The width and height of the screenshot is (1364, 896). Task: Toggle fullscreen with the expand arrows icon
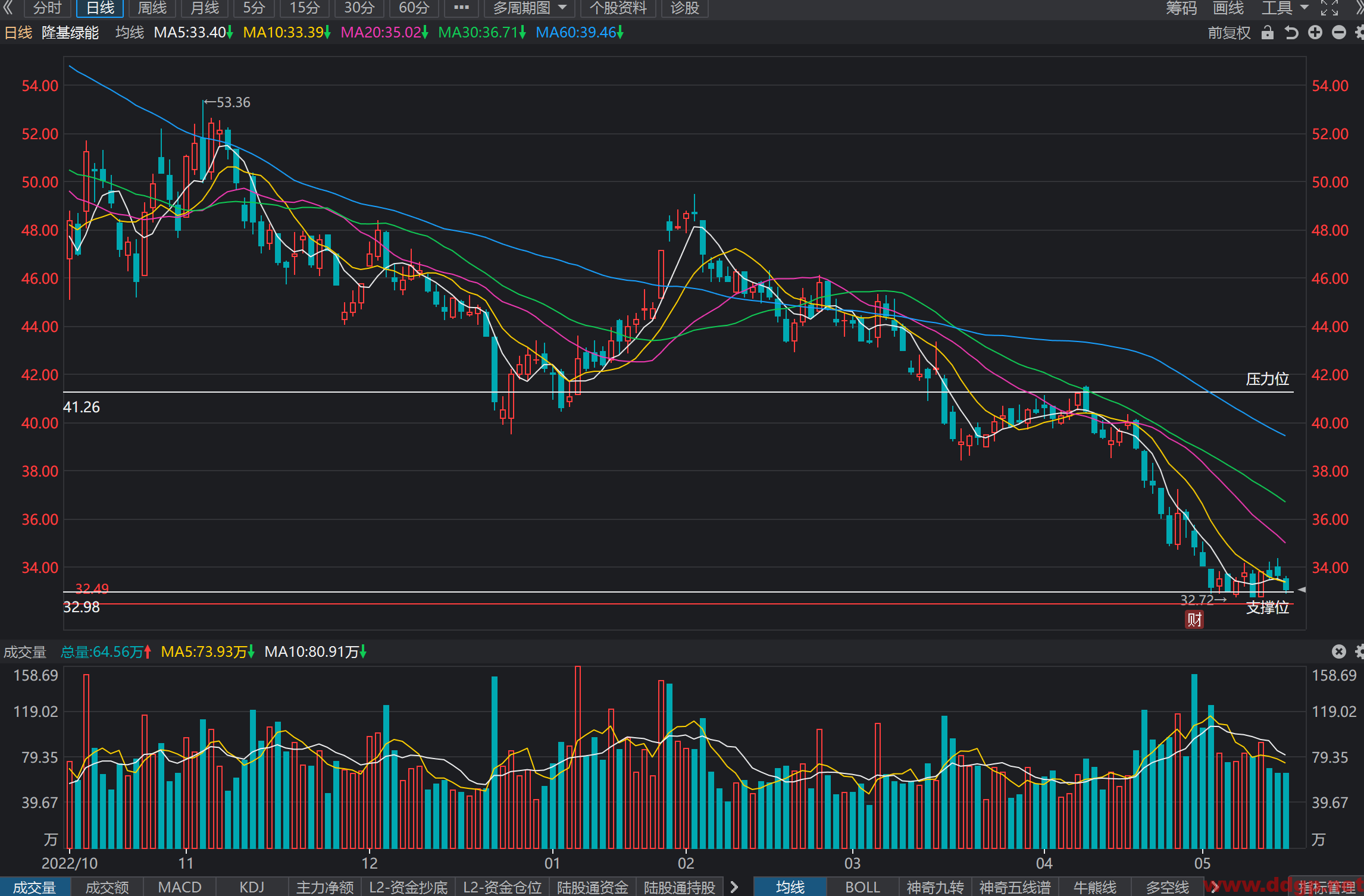click(1329, 8)
